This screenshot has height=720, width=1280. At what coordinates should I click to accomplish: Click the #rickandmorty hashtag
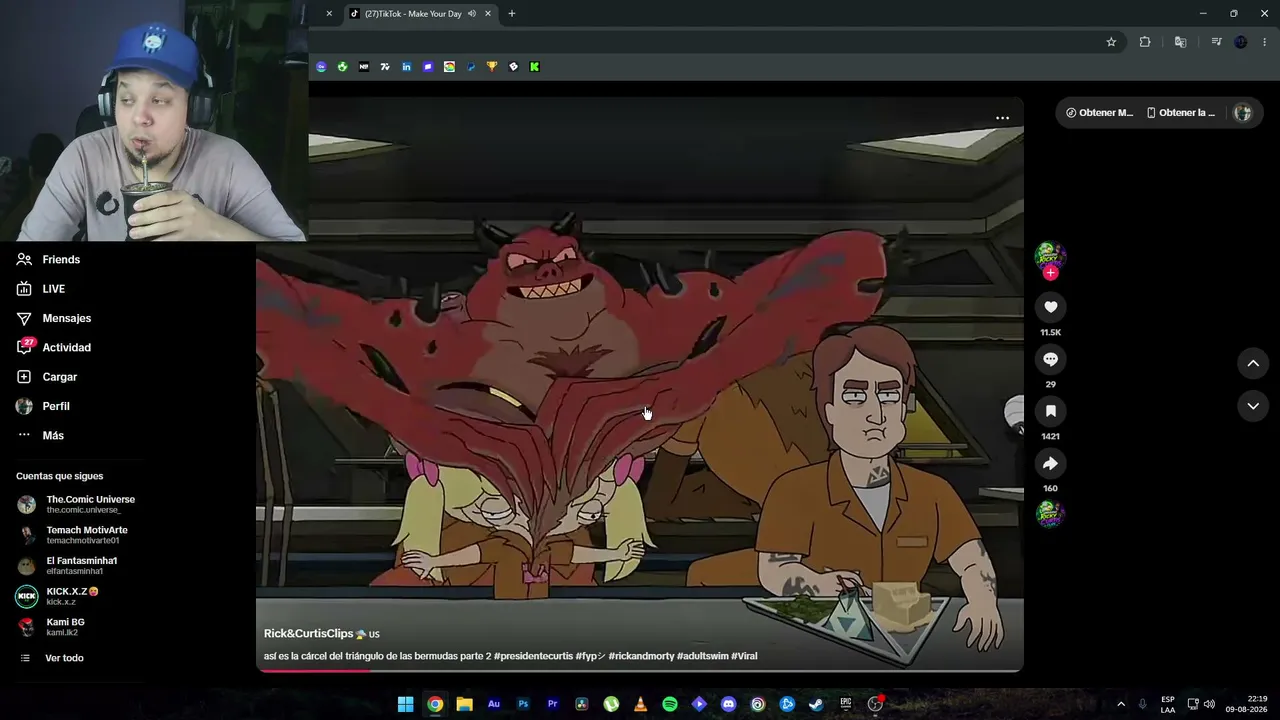pos(641,656)
